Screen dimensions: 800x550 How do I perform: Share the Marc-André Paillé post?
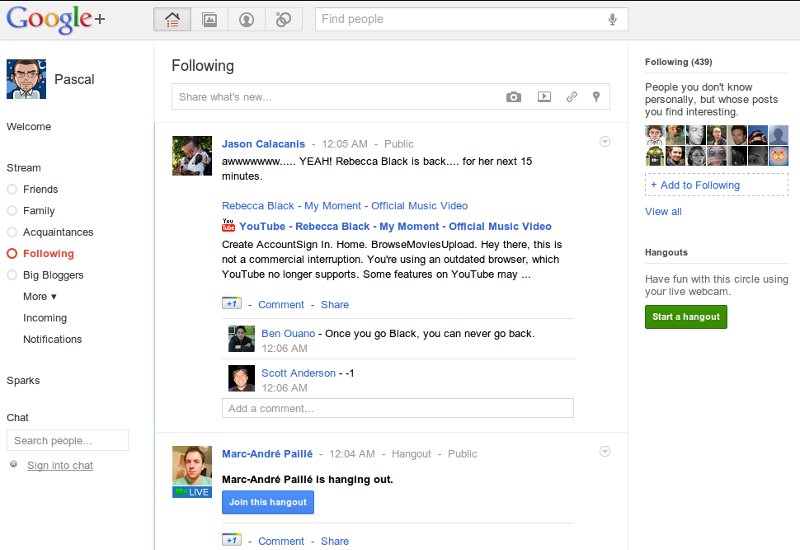pos(335,541)
